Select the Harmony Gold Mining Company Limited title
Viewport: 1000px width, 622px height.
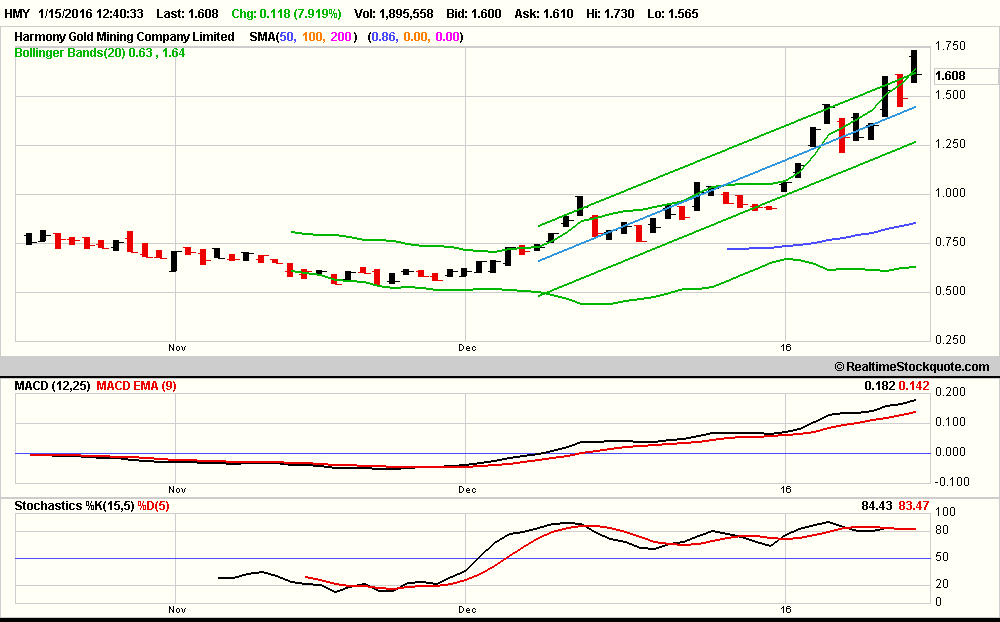(x=124, y=37)
